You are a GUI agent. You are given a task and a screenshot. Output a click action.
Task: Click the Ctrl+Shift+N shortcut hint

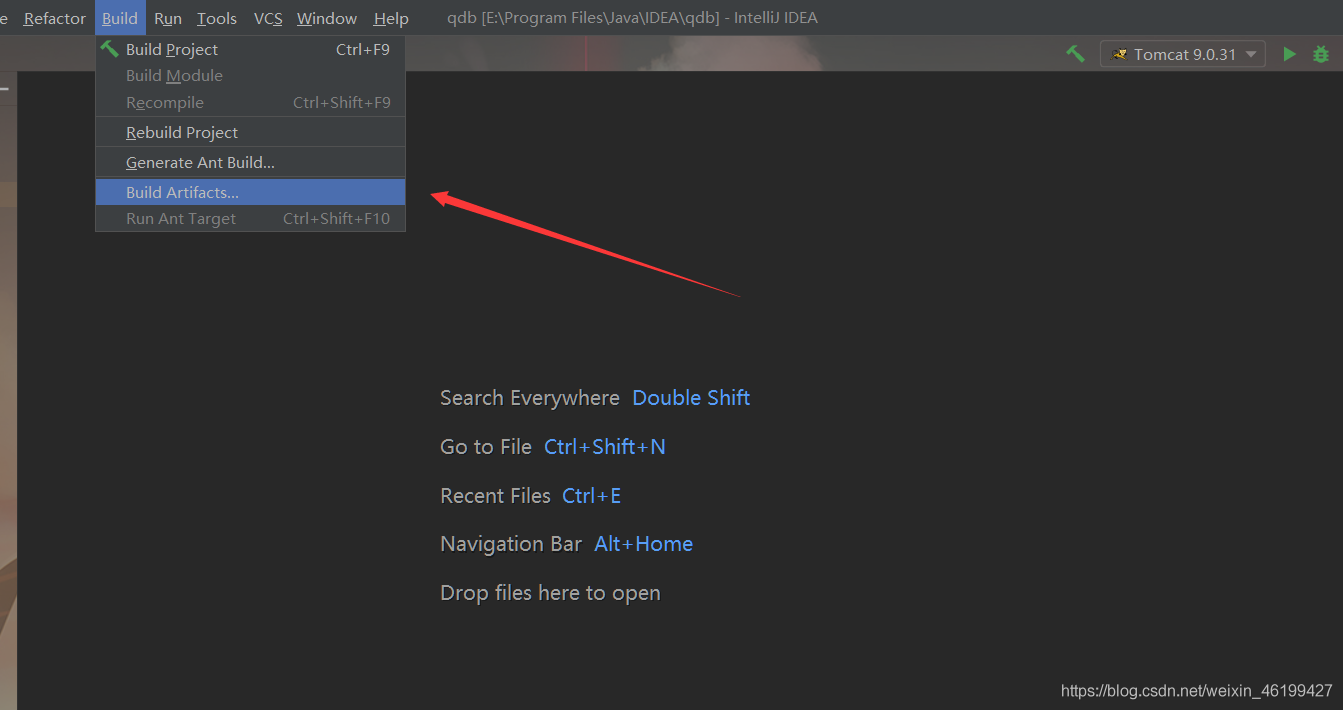(605, 447)
